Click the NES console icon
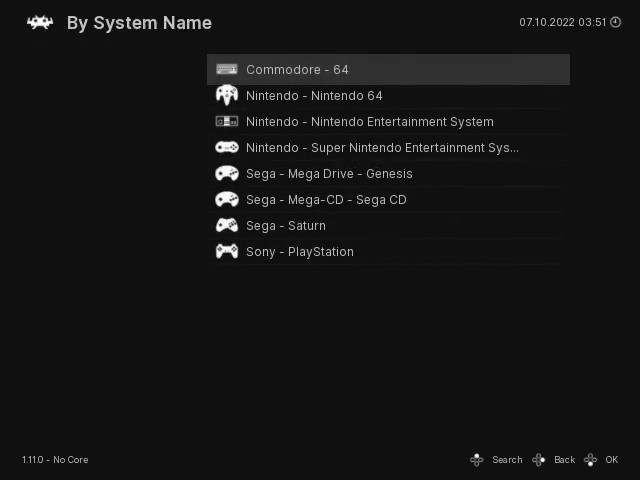Screen dimensions: 640x480 227,121
